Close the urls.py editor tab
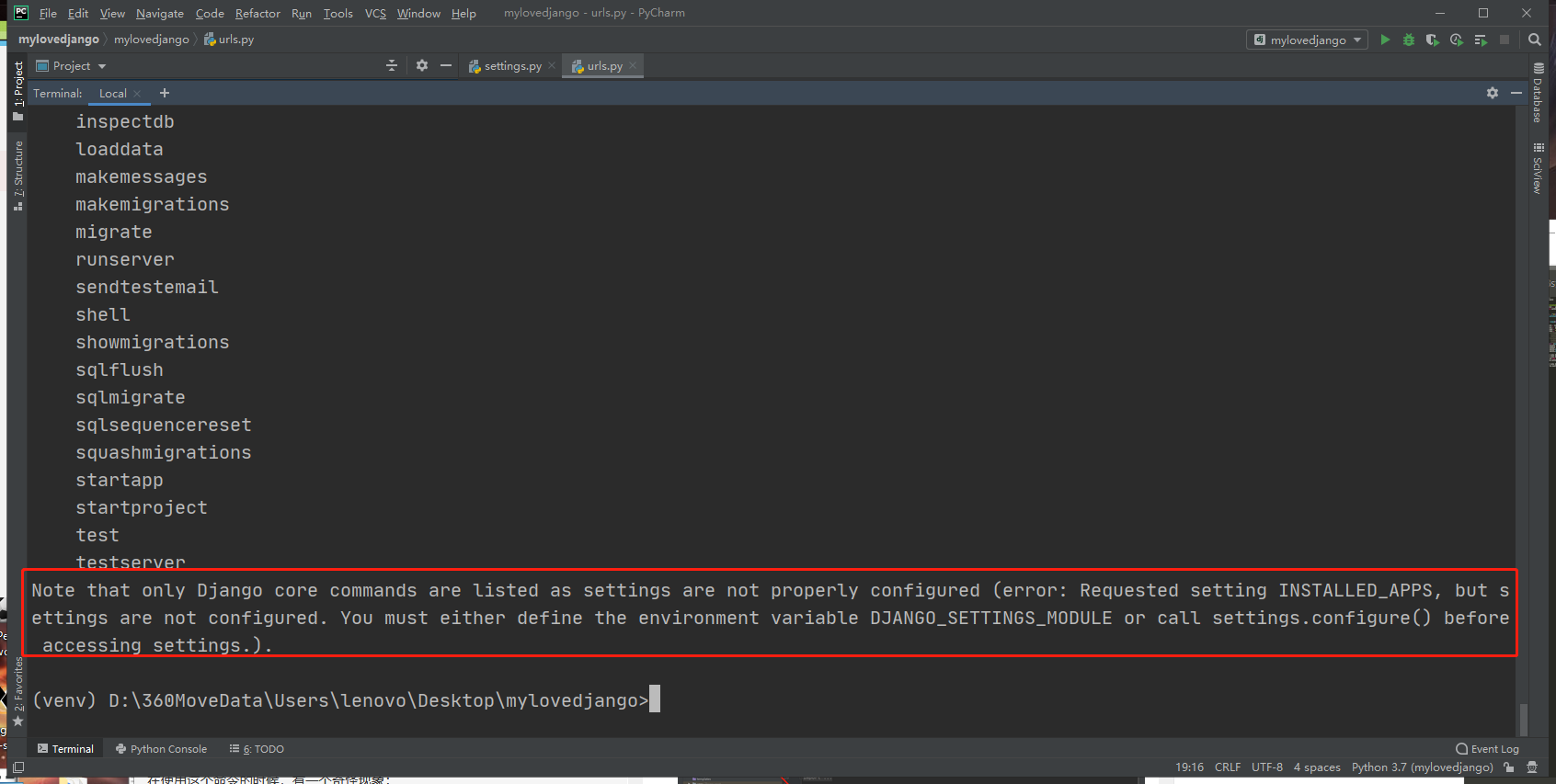This screenshot has width=1556, height=784. pos(633,65)
